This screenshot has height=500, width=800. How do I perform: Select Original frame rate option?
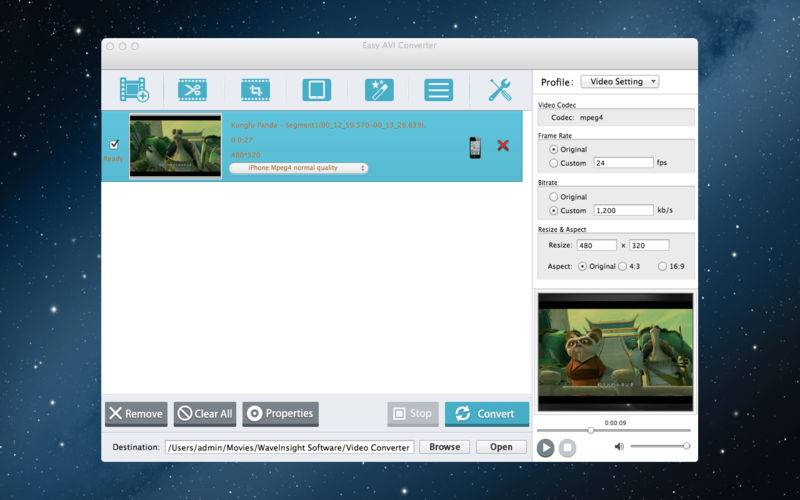tap(554, 149)
